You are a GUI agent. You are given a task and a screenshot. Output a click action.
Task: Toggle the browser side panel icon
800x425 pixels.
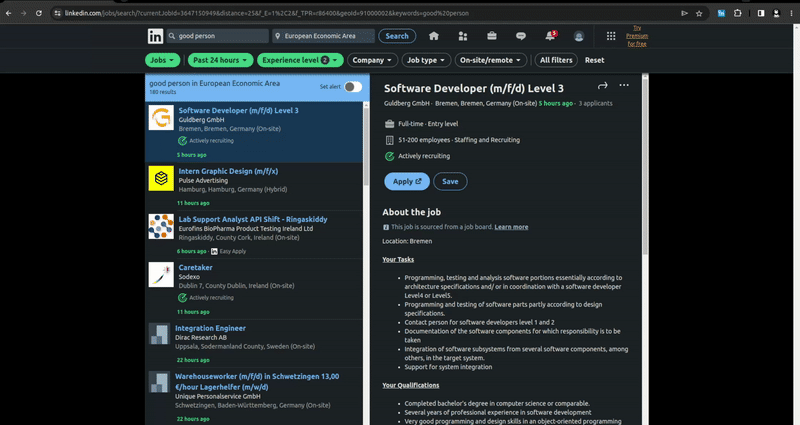pyautogui.click(x=761, y=13)
